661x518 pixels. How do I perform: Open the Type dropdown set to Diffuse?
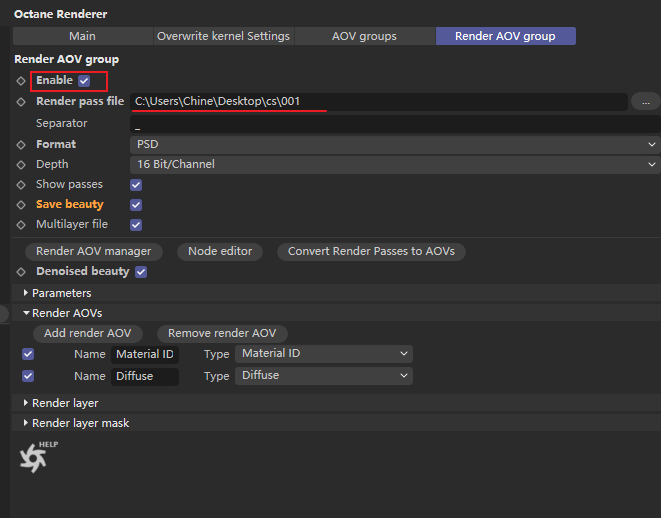tap(324, 376)
